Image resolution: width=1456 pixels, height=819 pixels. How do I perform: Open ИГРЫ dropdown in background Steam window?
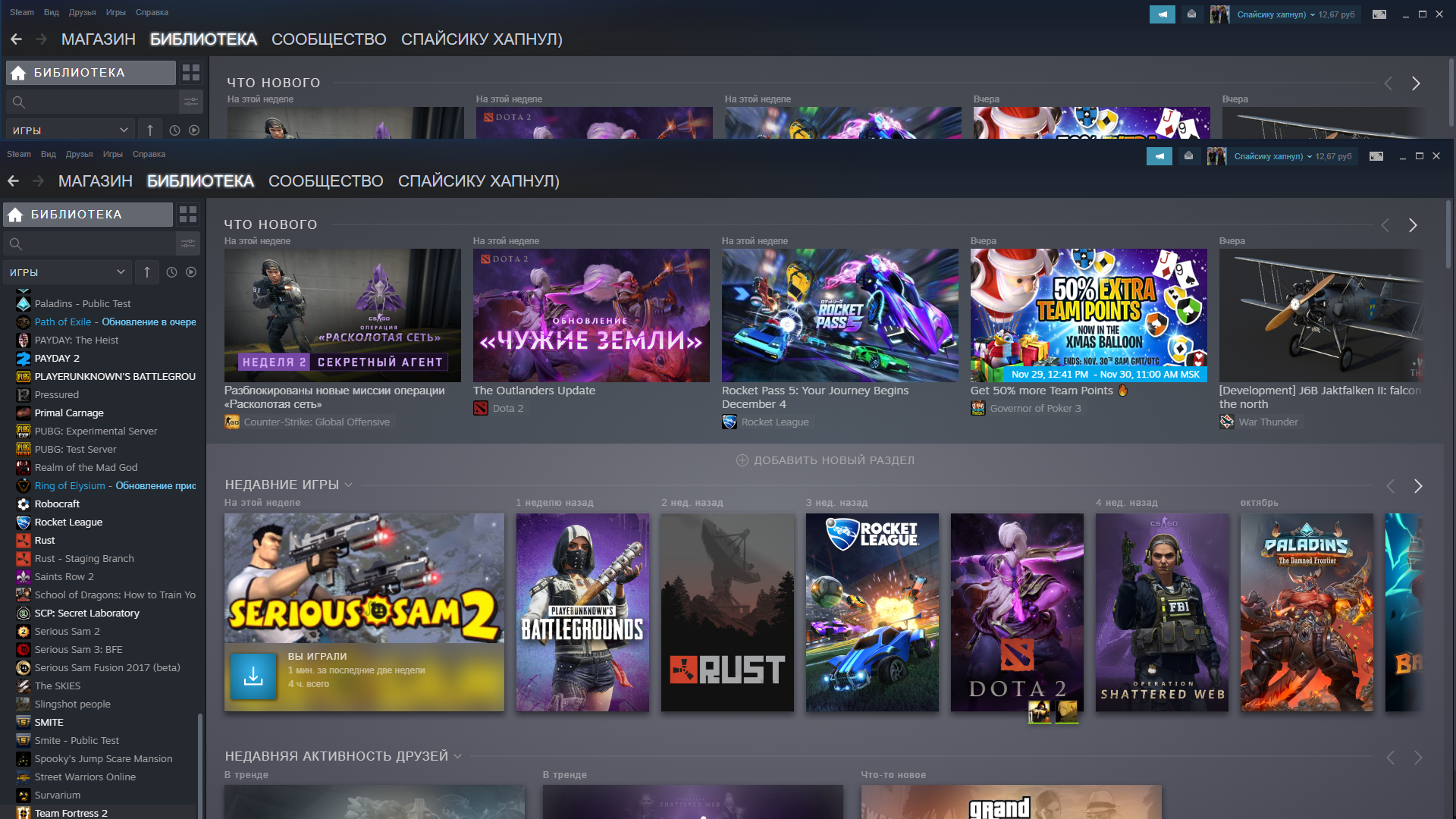coord(70,130)
